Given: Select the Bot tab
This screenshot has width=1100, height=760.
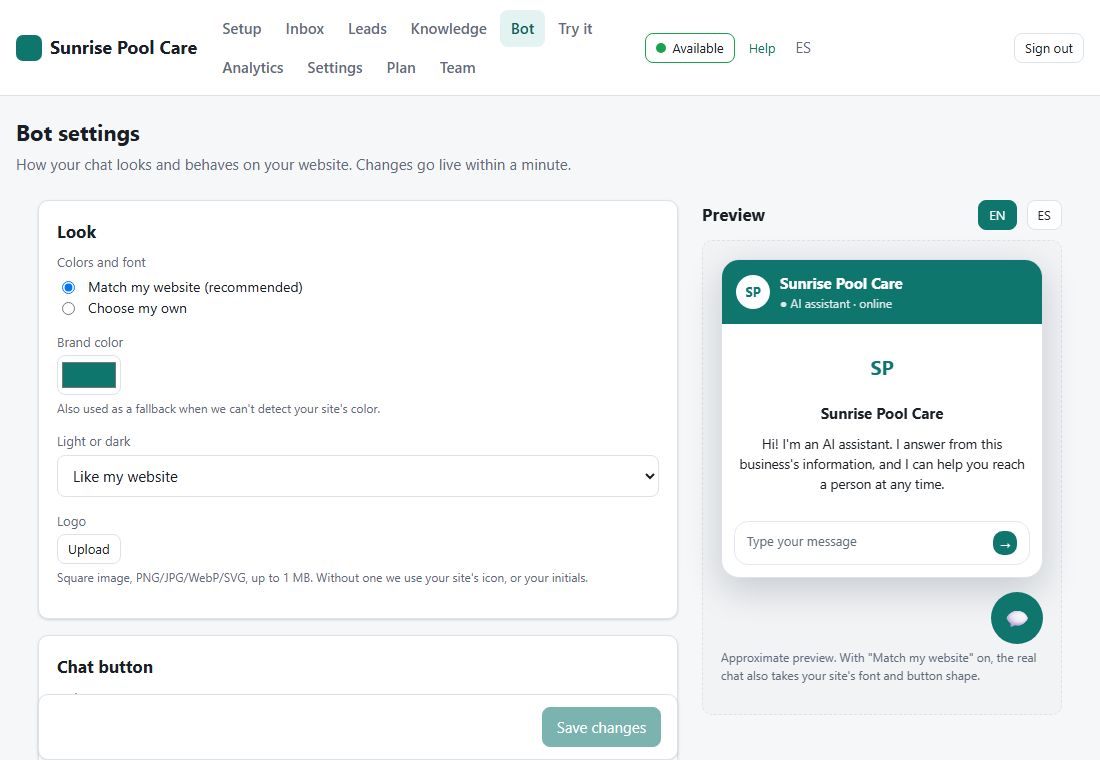Looking at the screenshot, I should click(x=522, y=29).
